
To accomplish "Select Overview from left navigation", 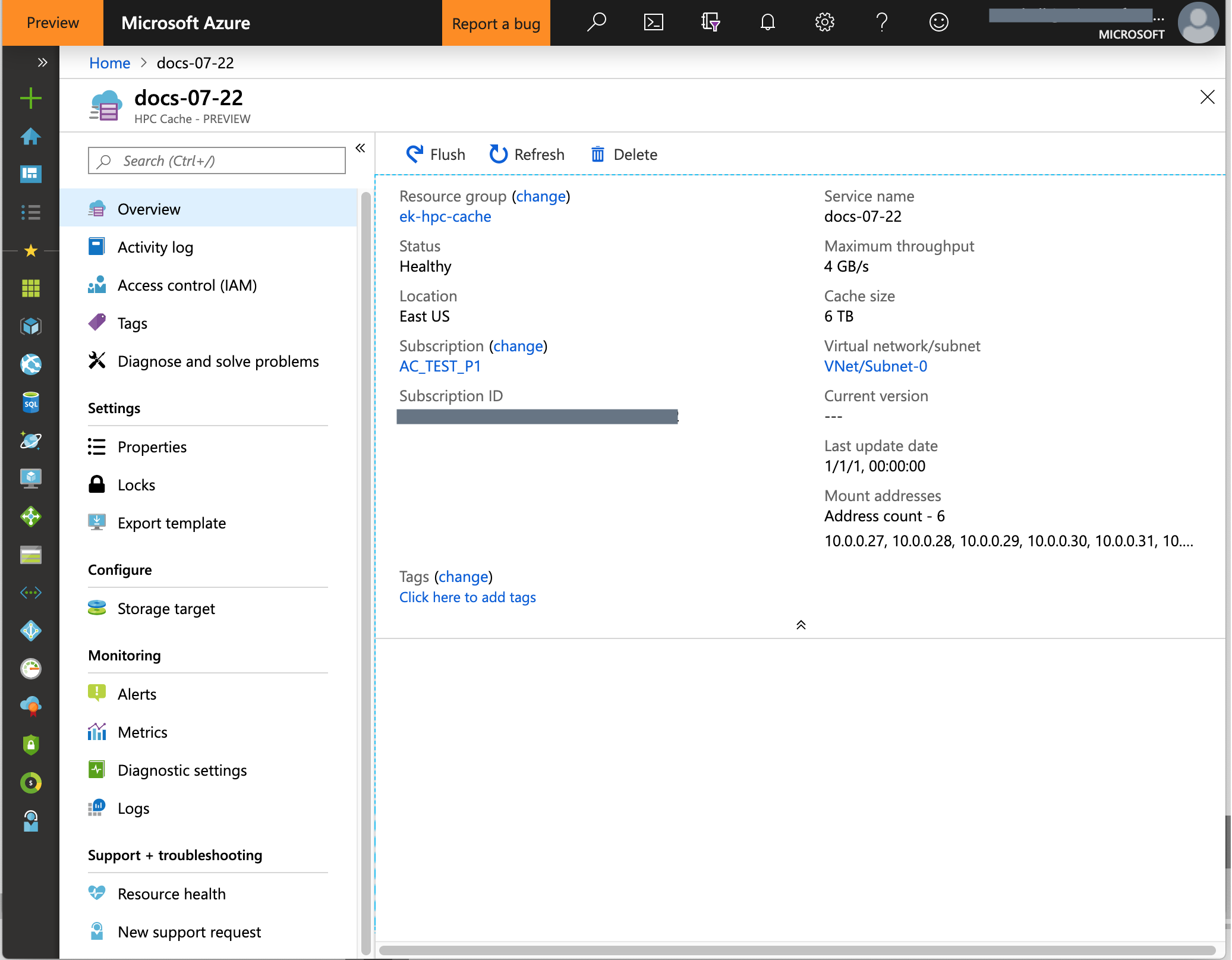I will click(149, 209).
